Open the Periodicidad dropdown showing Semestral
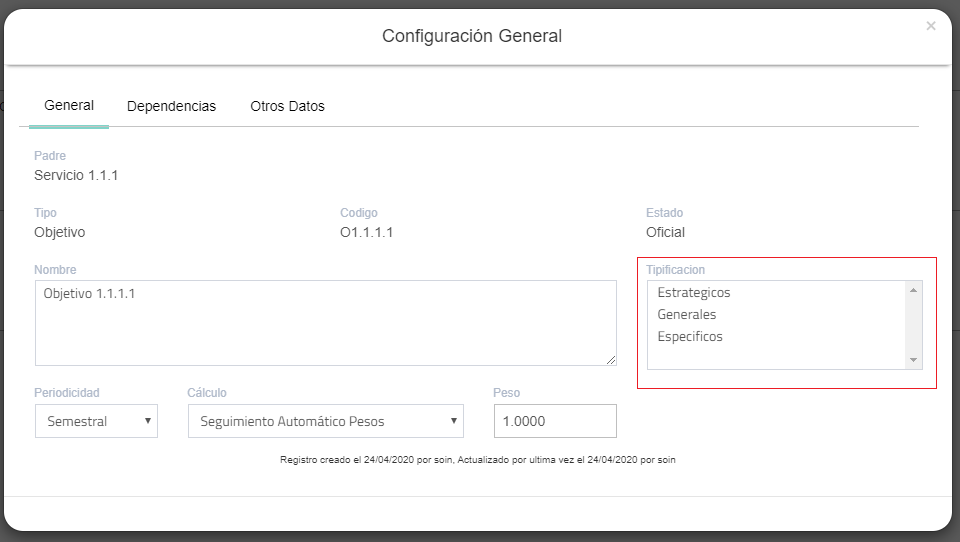Screen dimensions: 960x542 point(96,421)
